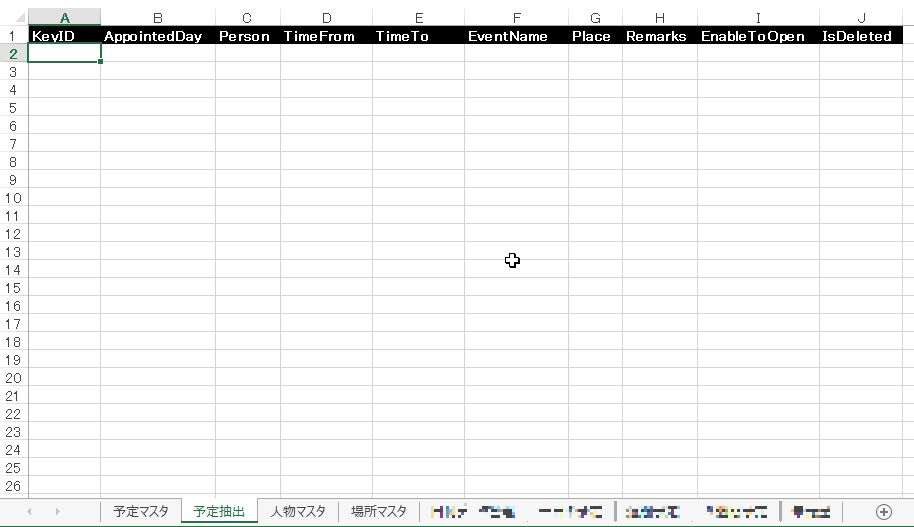Select column I header
This screenshot has width=914, height=527.
click(758, 17)
